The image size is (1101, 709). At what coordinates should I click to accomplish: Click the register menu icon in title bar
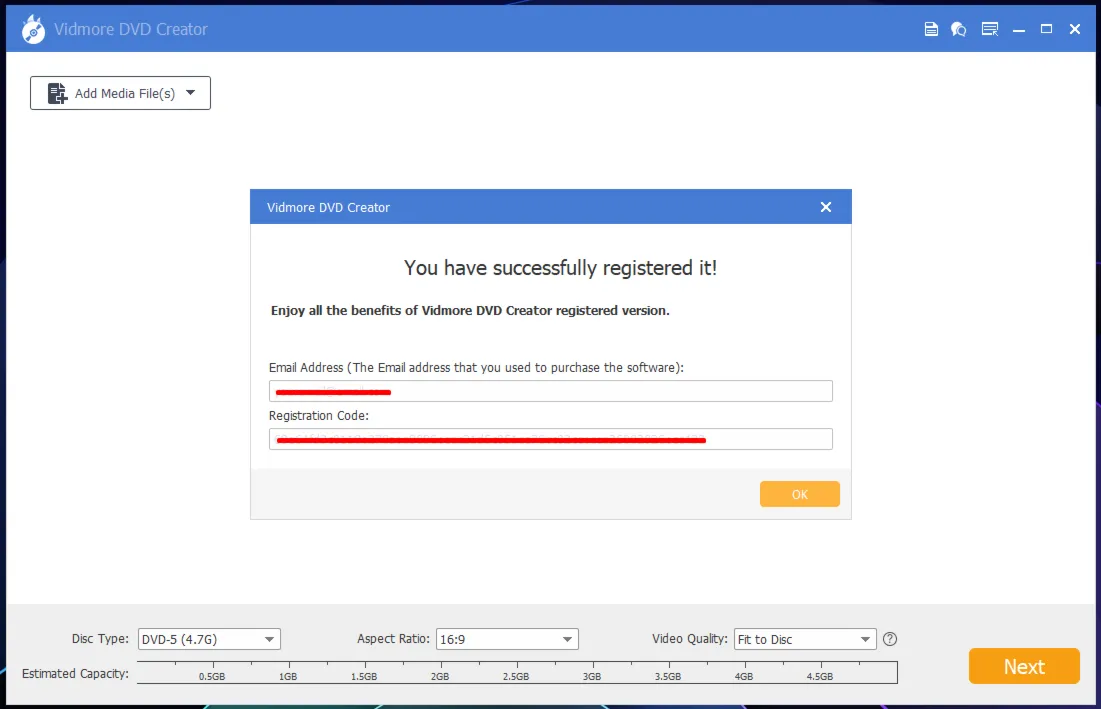coord(990,29)
